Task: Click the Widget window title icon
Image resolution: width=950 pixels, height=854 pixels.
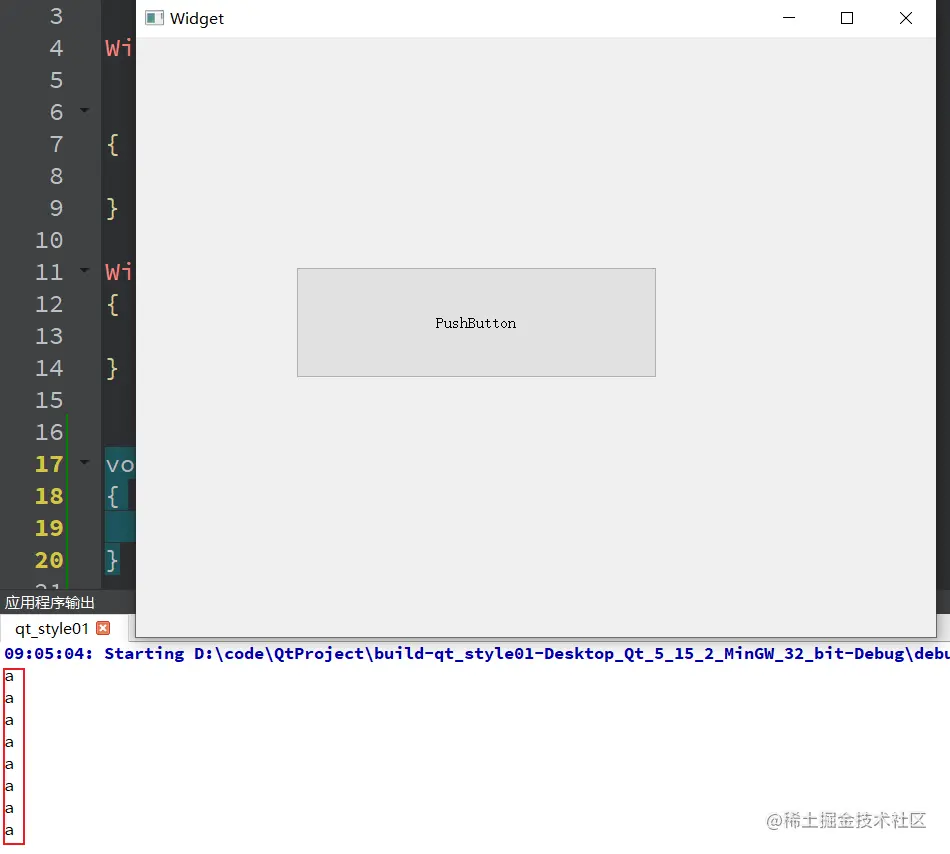Action: (154, 18)
